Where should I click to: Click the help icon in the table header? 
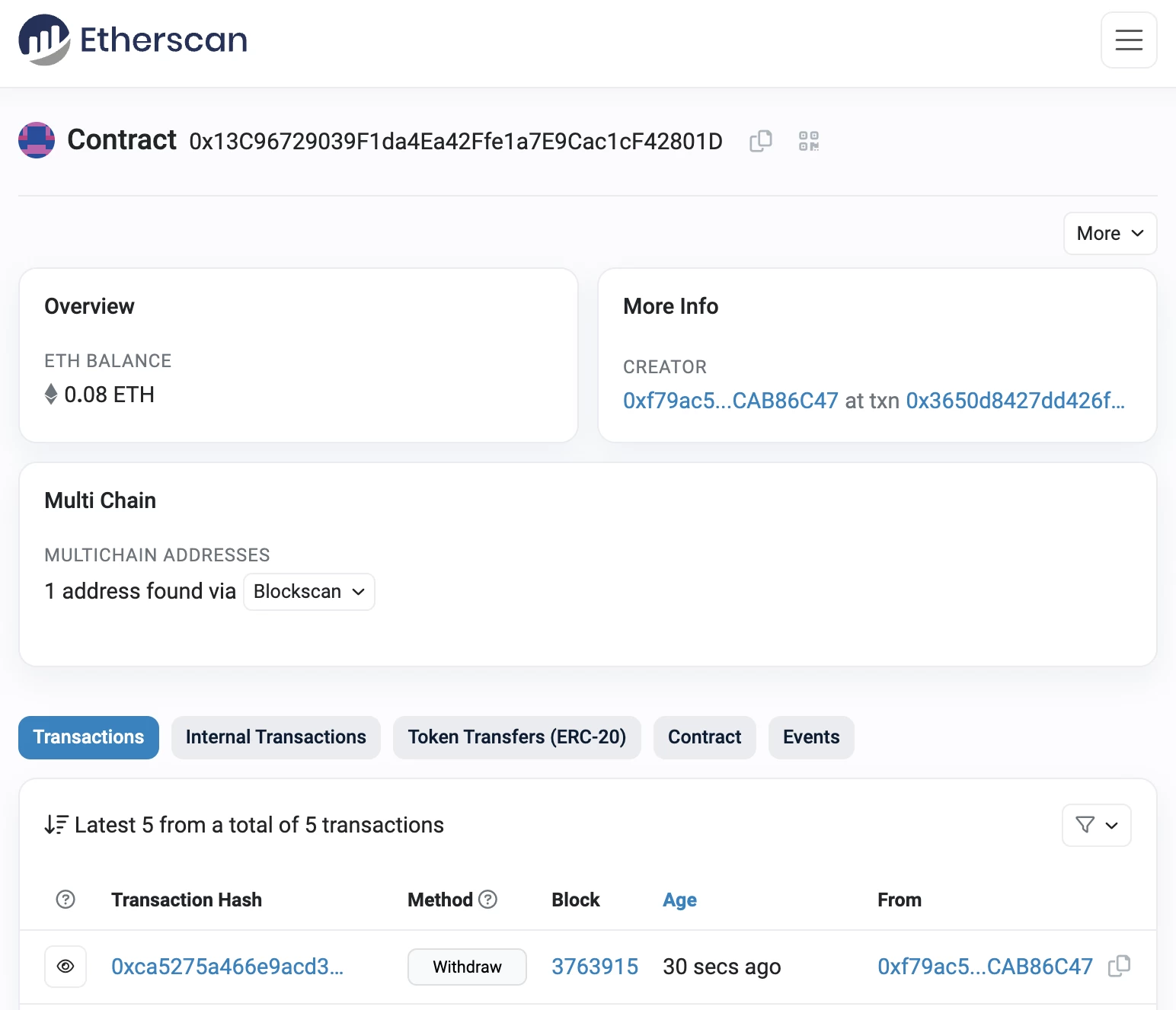[66, 900]
